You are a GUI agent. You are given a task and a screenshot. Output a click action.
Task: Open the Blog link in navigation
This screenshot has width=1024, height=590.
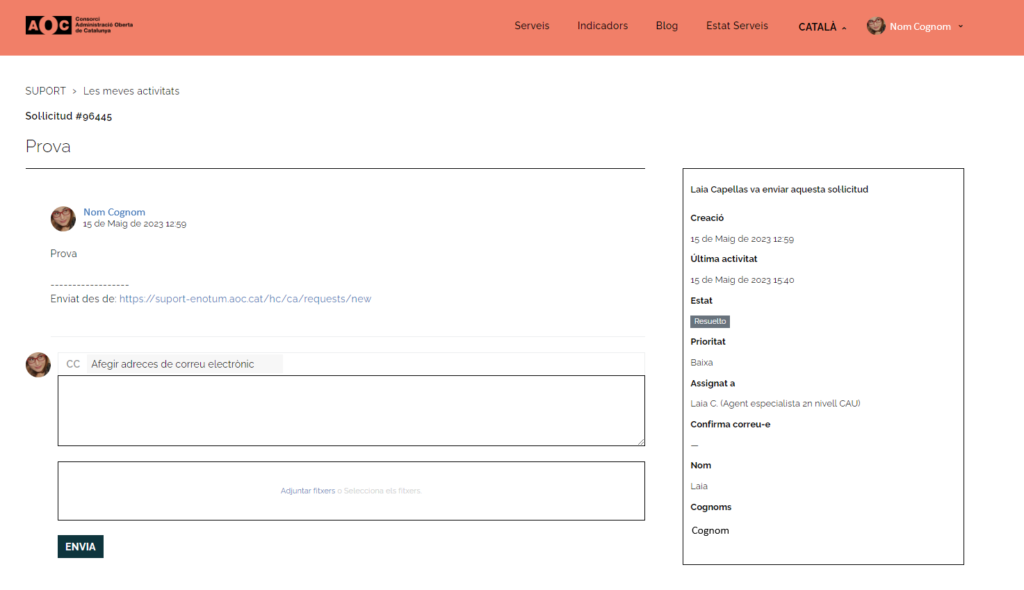tap(667, 26)
